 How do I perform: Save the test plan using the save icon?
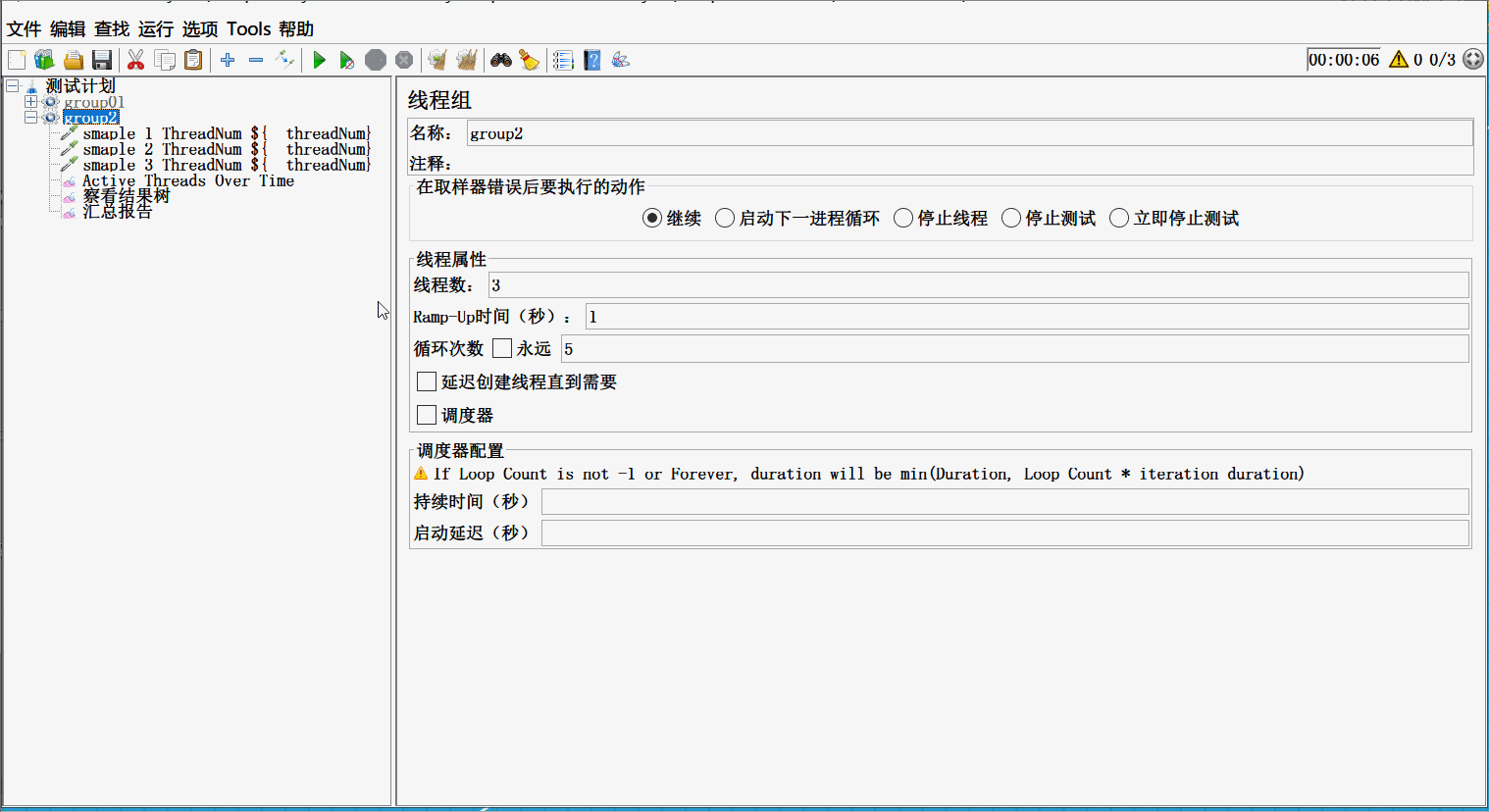102,59
